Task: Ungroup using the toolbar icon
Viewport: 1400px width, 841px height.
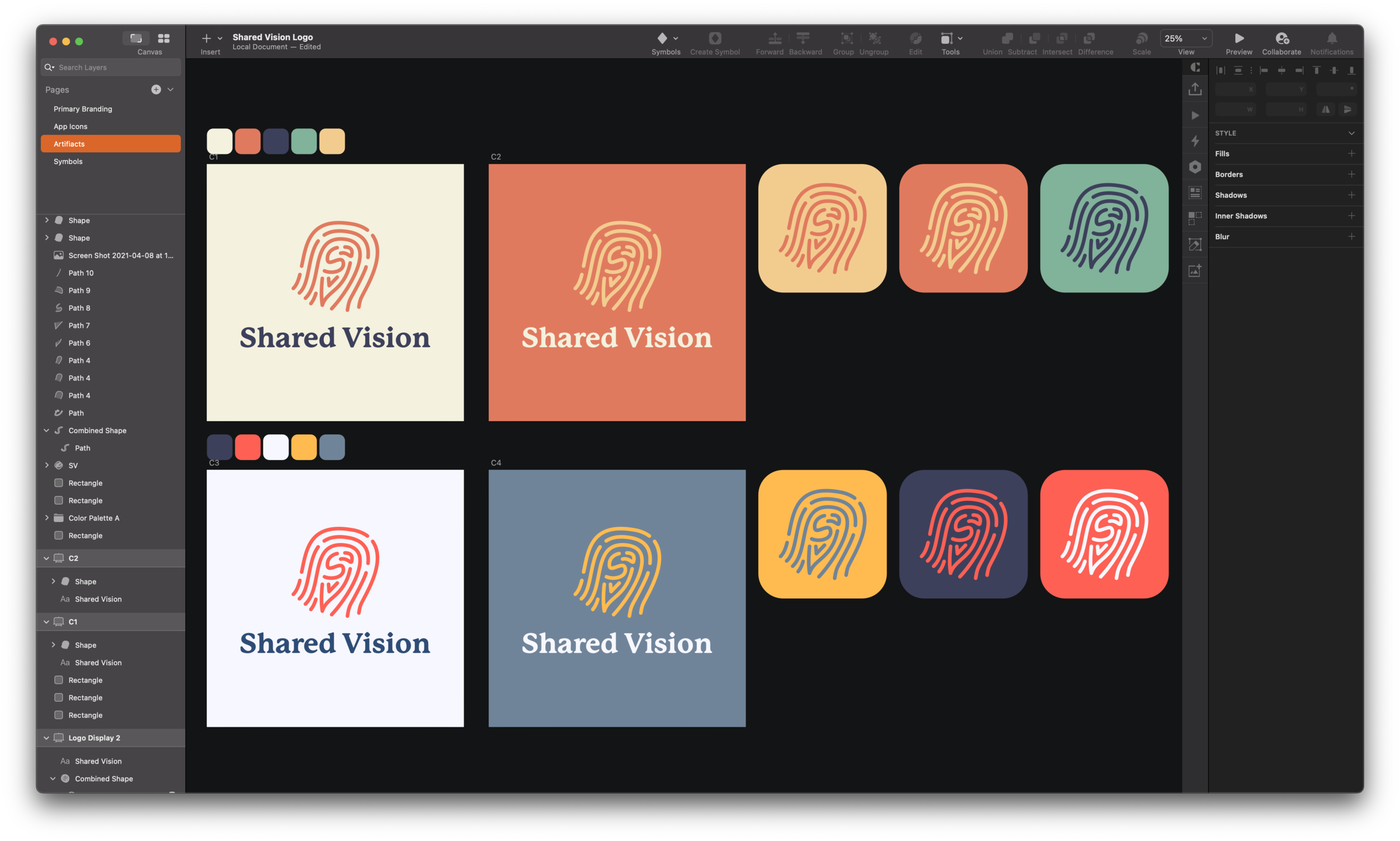Action: click(x=874, y=39)
